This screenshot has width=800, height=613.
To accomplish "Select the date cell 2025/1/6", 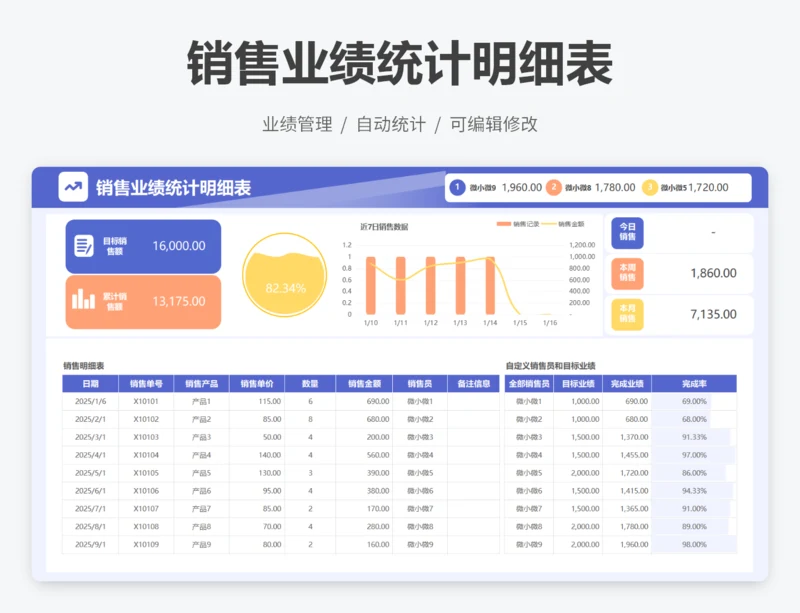I will click(x=90, y=402).
